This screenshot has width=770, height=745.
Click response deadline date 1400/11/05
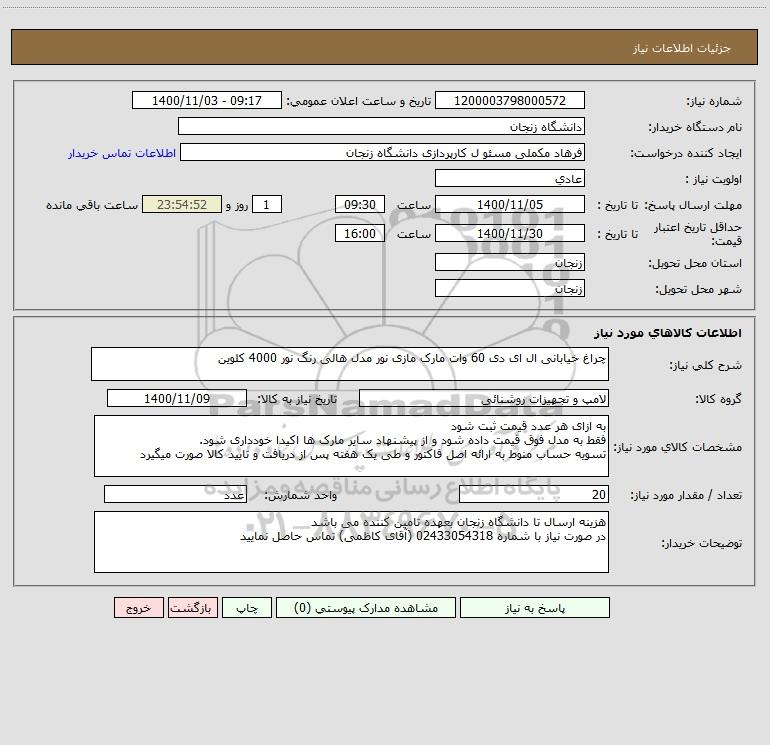[510, 204]
